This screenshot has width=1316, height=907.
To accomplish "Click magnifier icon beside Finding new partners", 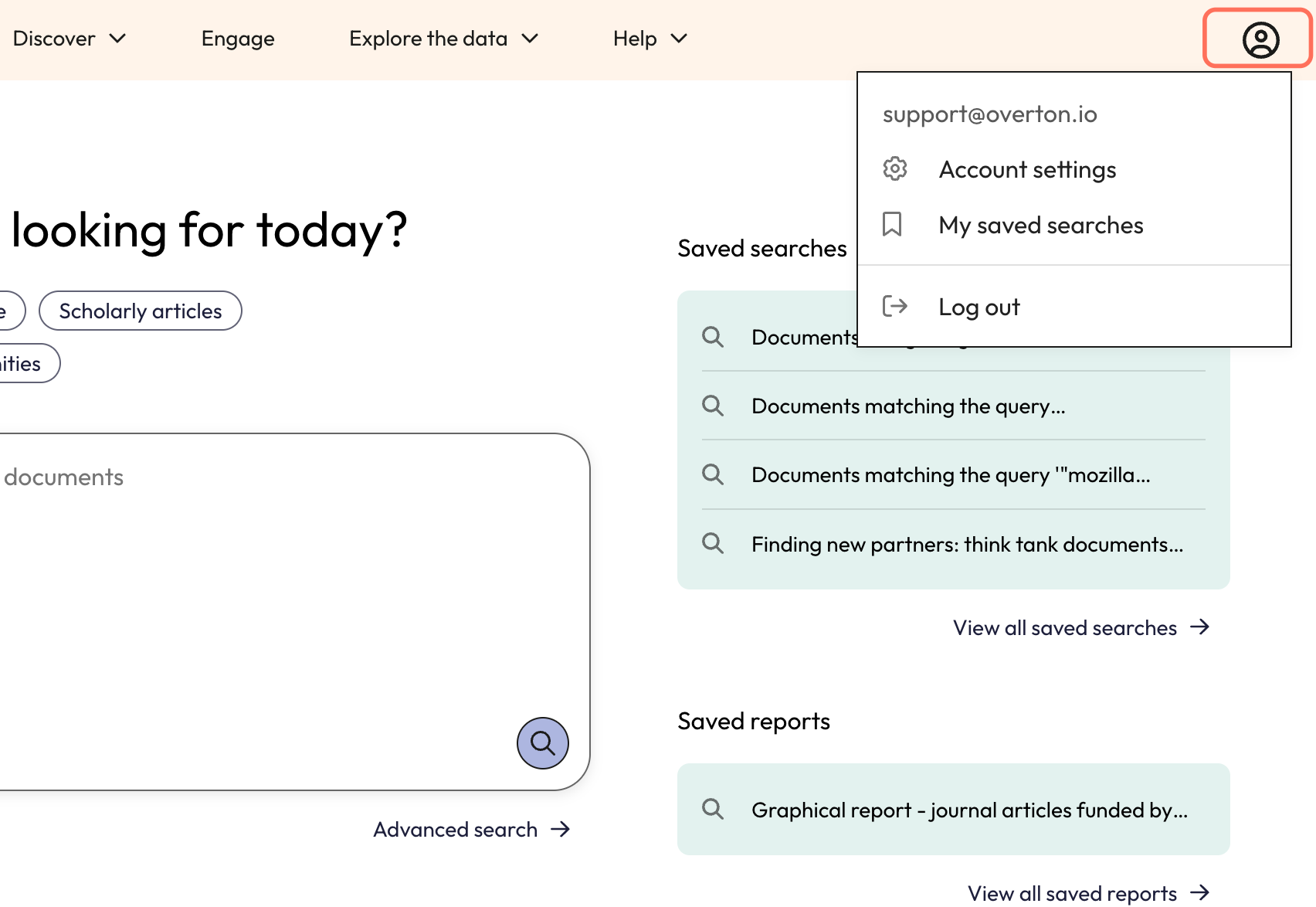I will click(712, 544).
